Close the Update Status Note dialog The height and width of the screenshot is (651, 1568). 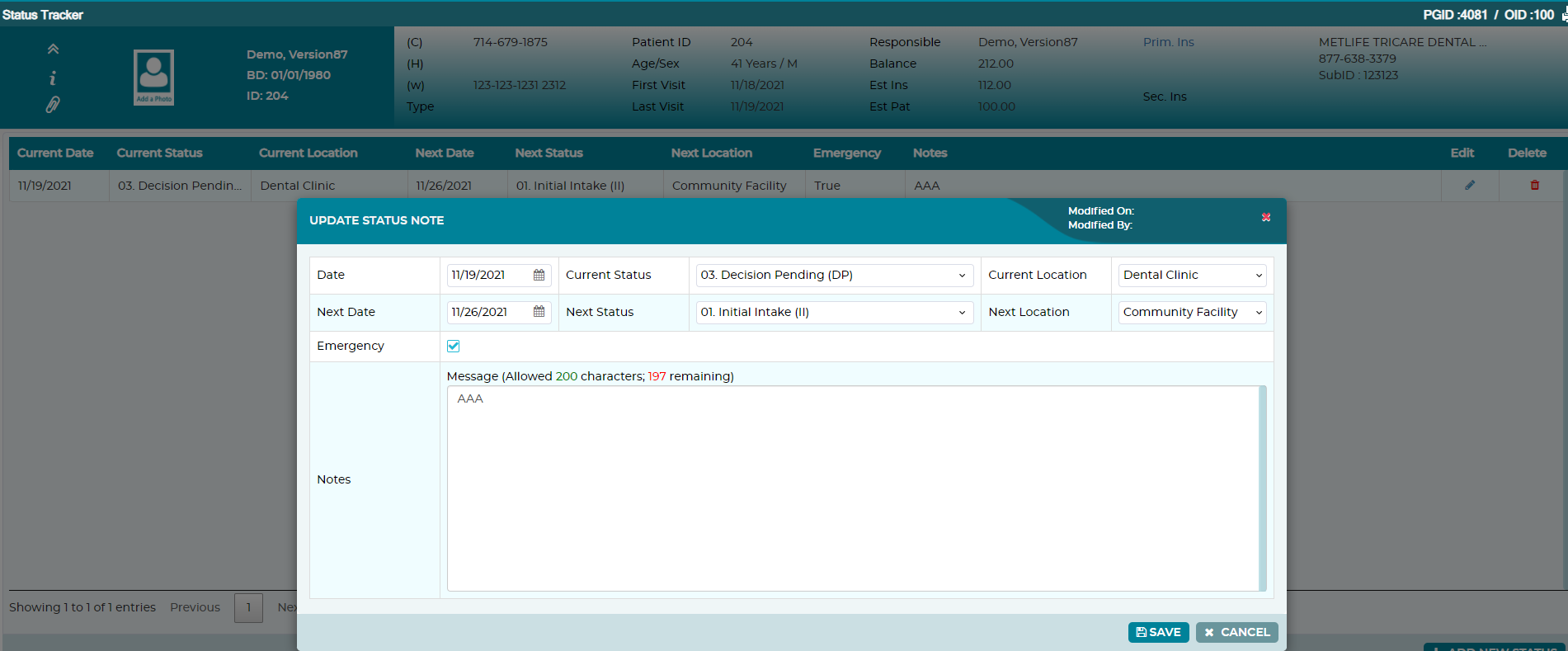(1266, 218)
